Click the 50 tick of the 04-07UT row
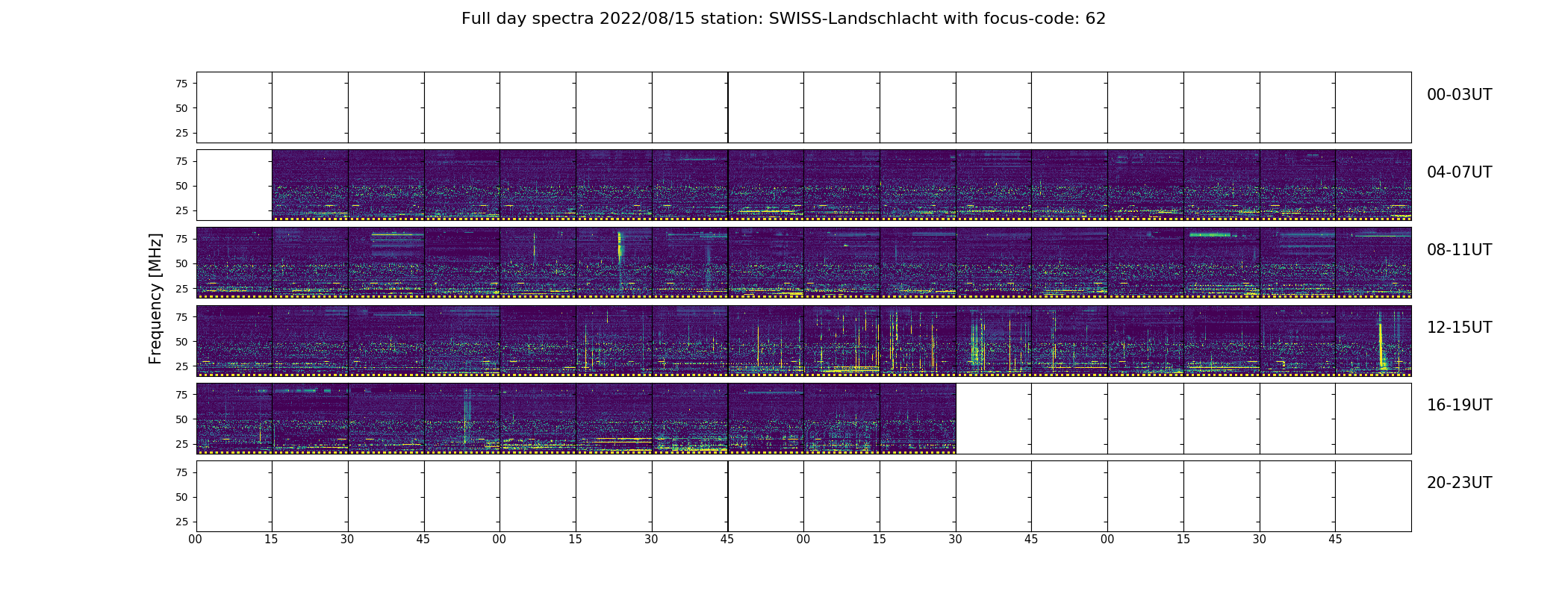The image size is (1568, 597). (181, 186)
